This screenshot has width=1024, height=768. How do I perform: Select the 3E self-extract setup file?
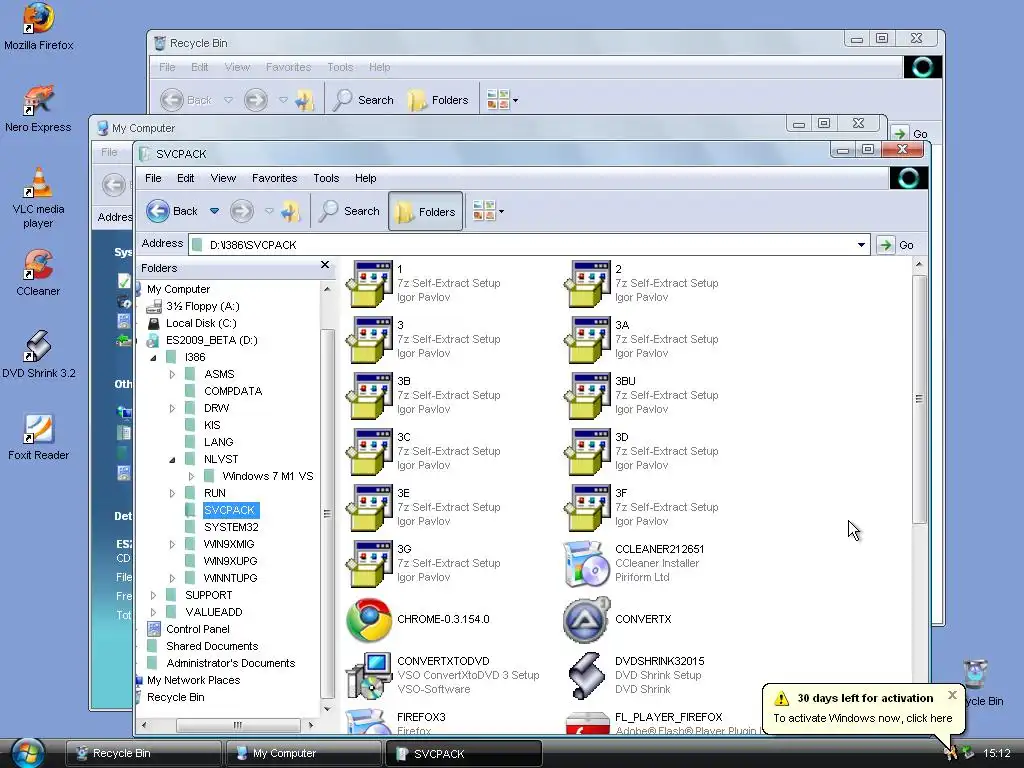pos(424,508)
